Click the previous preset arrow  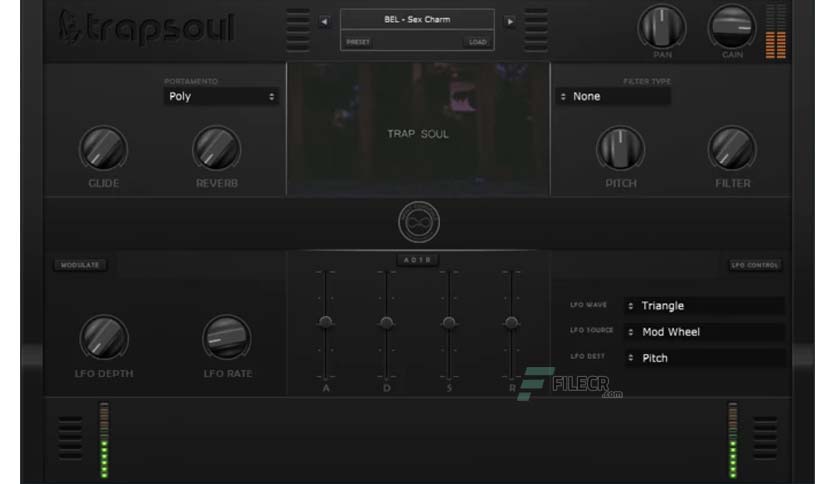pos(324,21)
